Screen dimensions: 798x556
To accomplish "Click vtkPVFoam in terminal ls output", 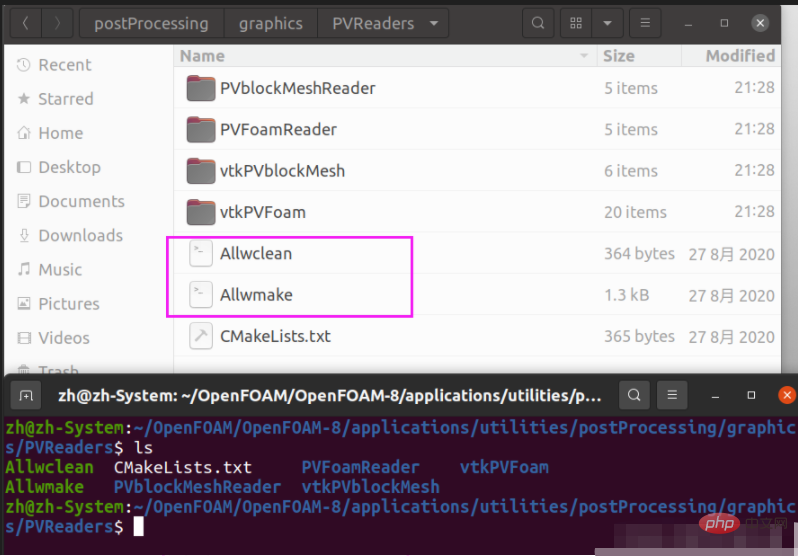I will [x=504, y=467].
